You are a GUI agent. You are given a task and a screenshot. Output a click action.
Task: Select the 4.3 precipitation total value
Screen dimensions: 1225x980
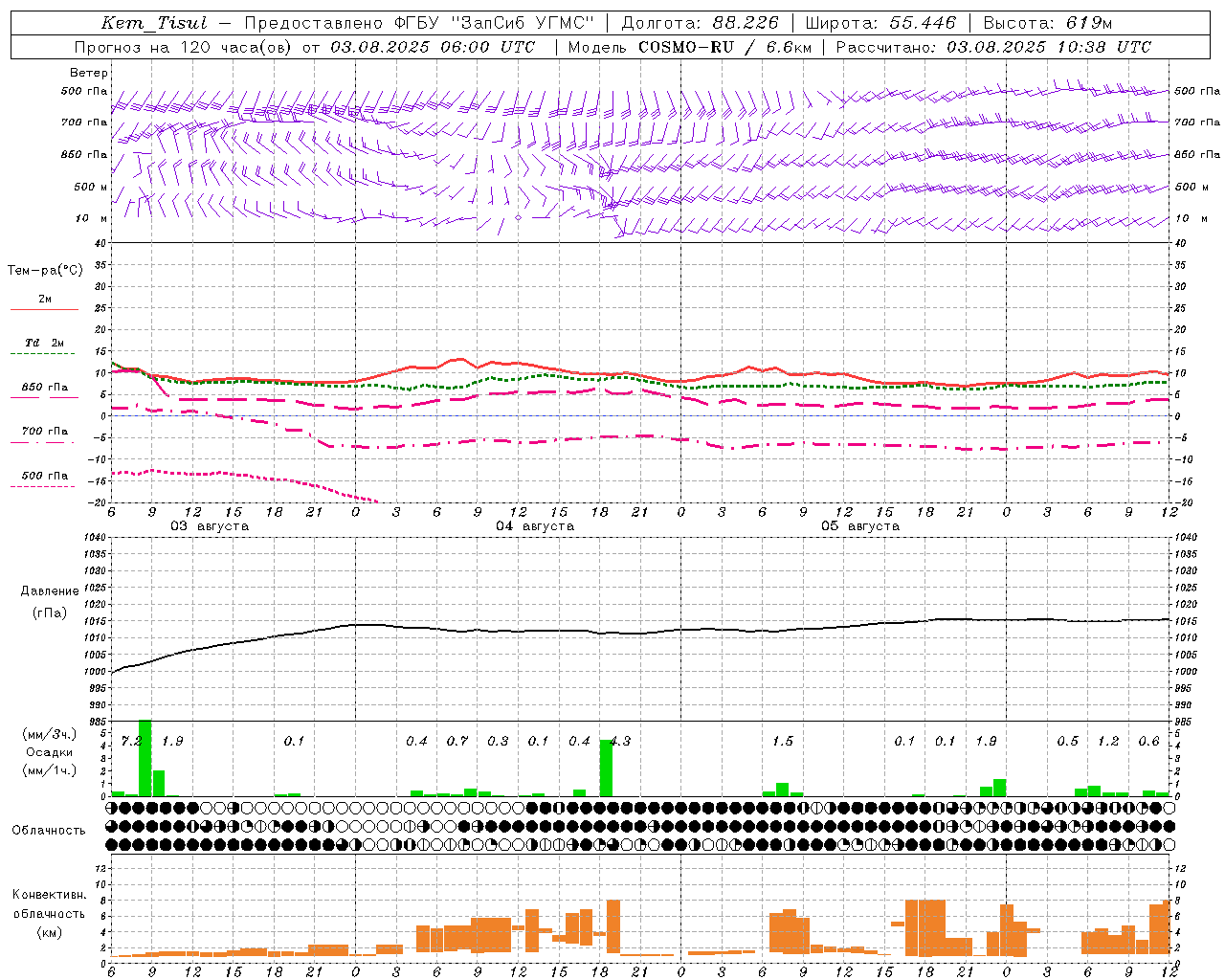tap(620, 742)
